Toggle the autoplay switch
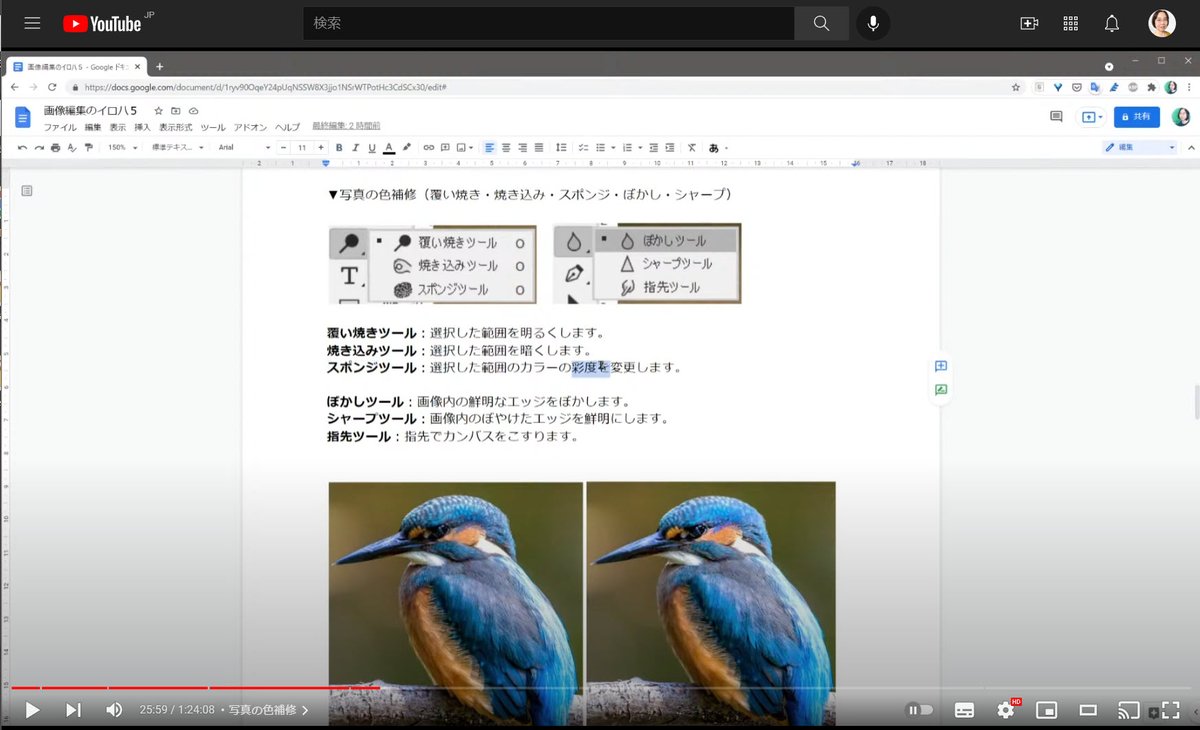1200x730 pixels. [x=919, y=710]
